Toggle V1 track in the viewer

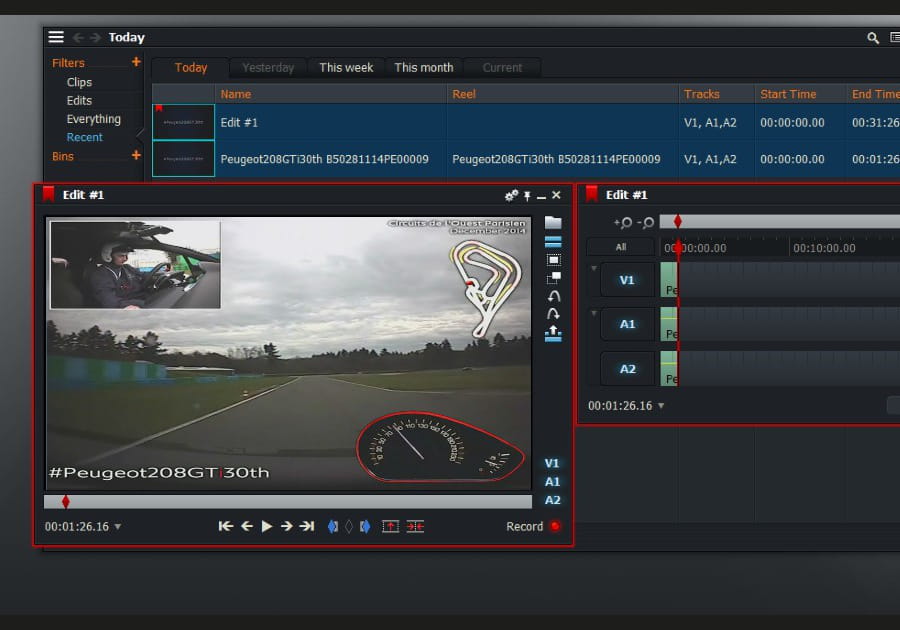552,463
